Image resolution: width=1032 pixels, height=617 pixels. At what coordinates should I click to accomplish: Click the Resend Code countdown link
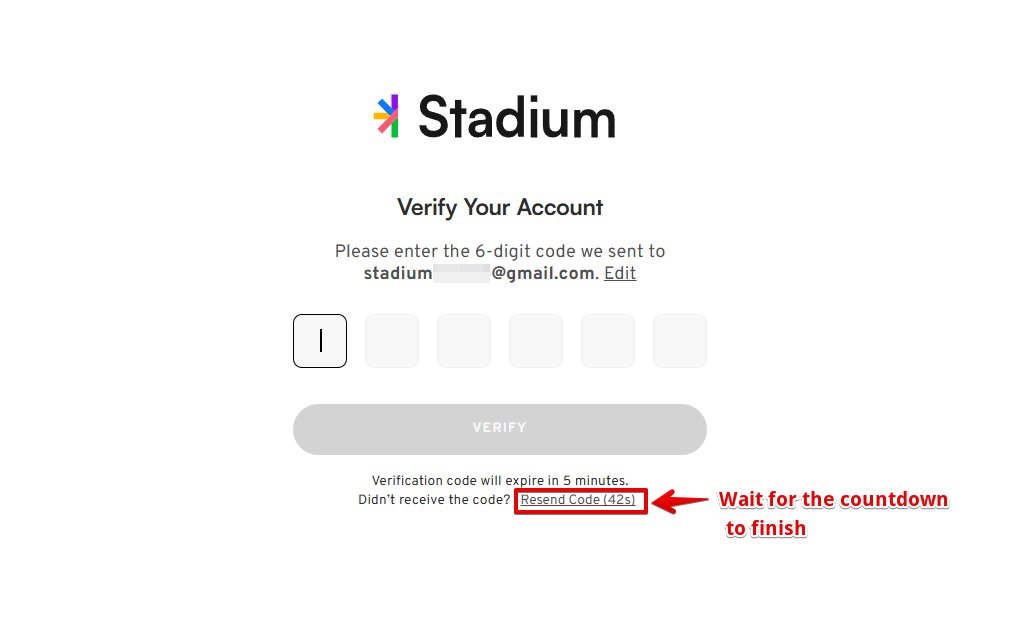pos(578,500)
